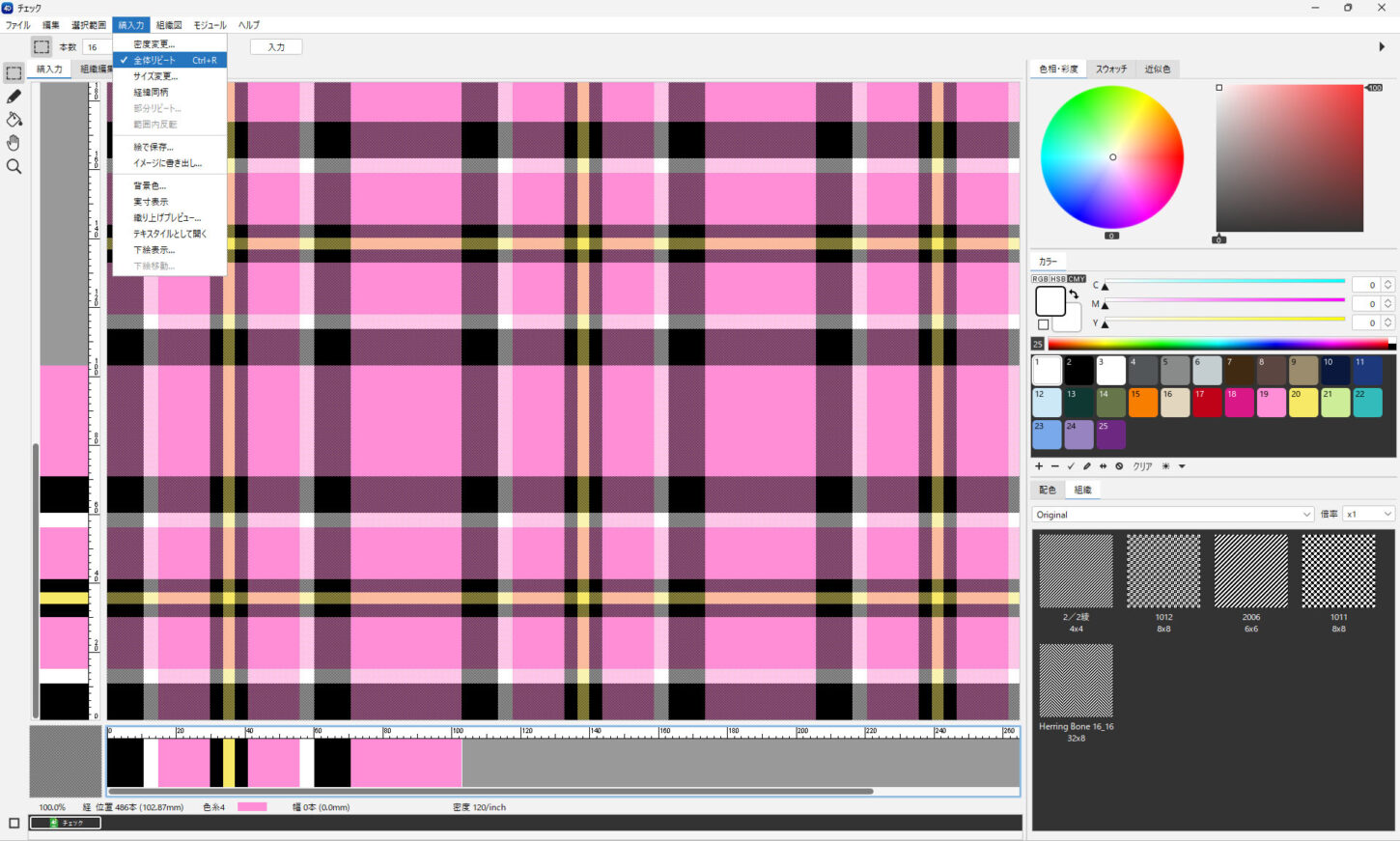Choose サイズ変更... from the open menu
This screenshot has width=1400, height=841.
[x=155, y=76]
